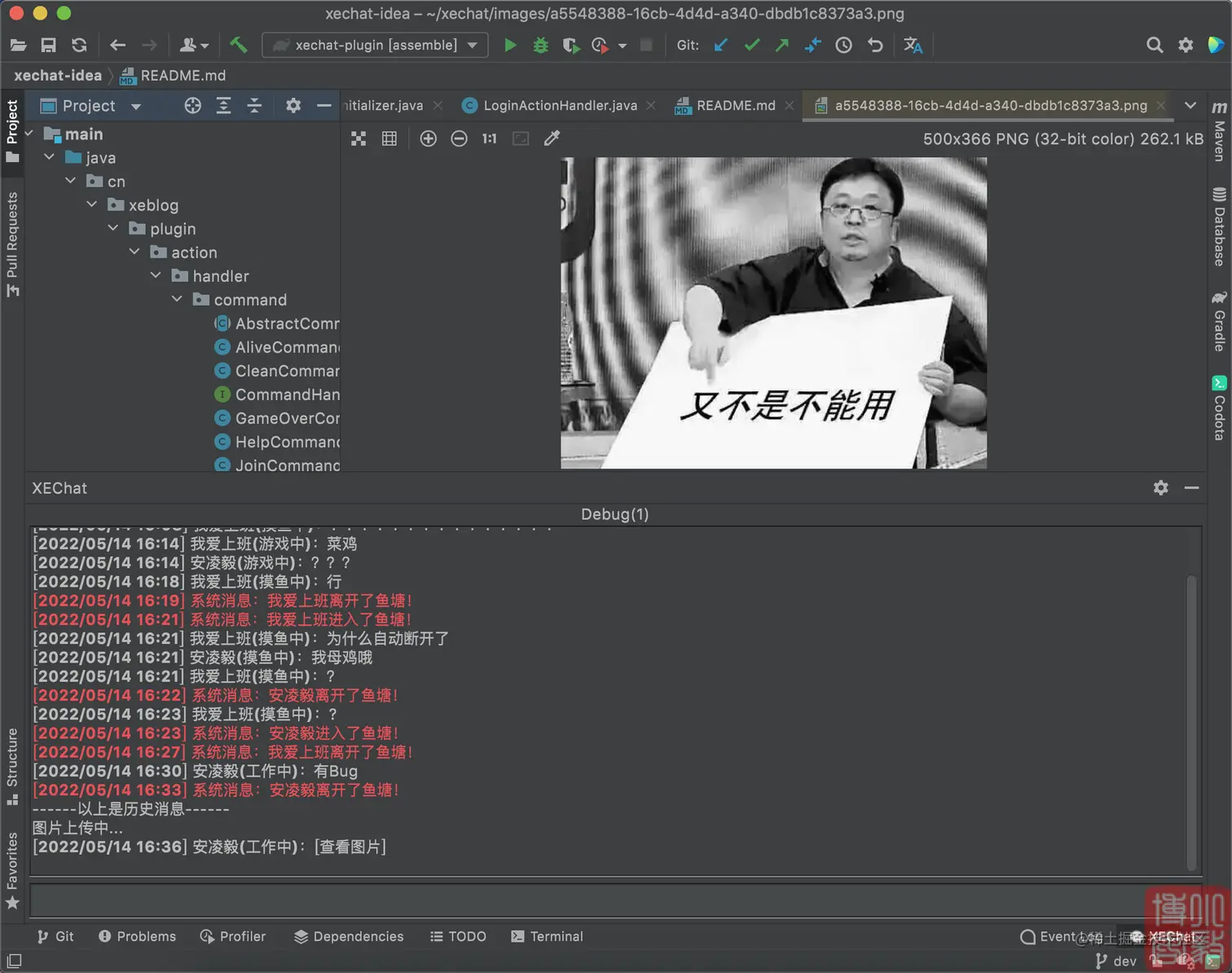The image size is (1232, 973).
Task: Save all files with the disk icon
Action: click(48, 45)
